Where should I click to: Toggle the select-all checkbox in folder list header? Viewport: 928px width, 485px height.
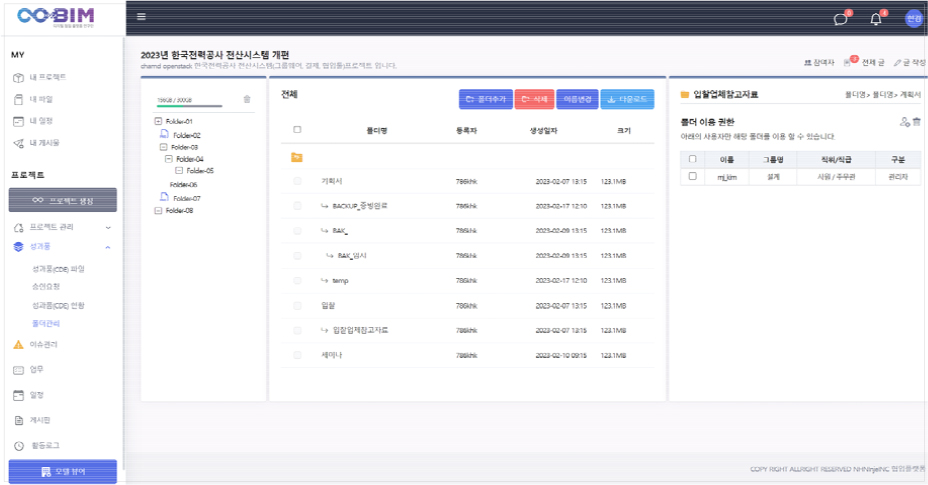pyautogui.click(x=297, y=130)
